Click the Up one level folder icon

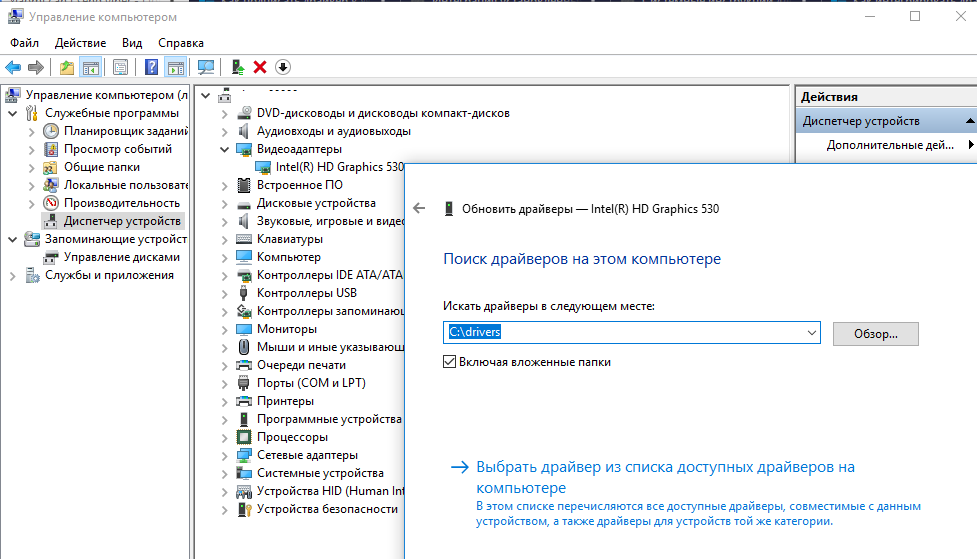[66, 67]
